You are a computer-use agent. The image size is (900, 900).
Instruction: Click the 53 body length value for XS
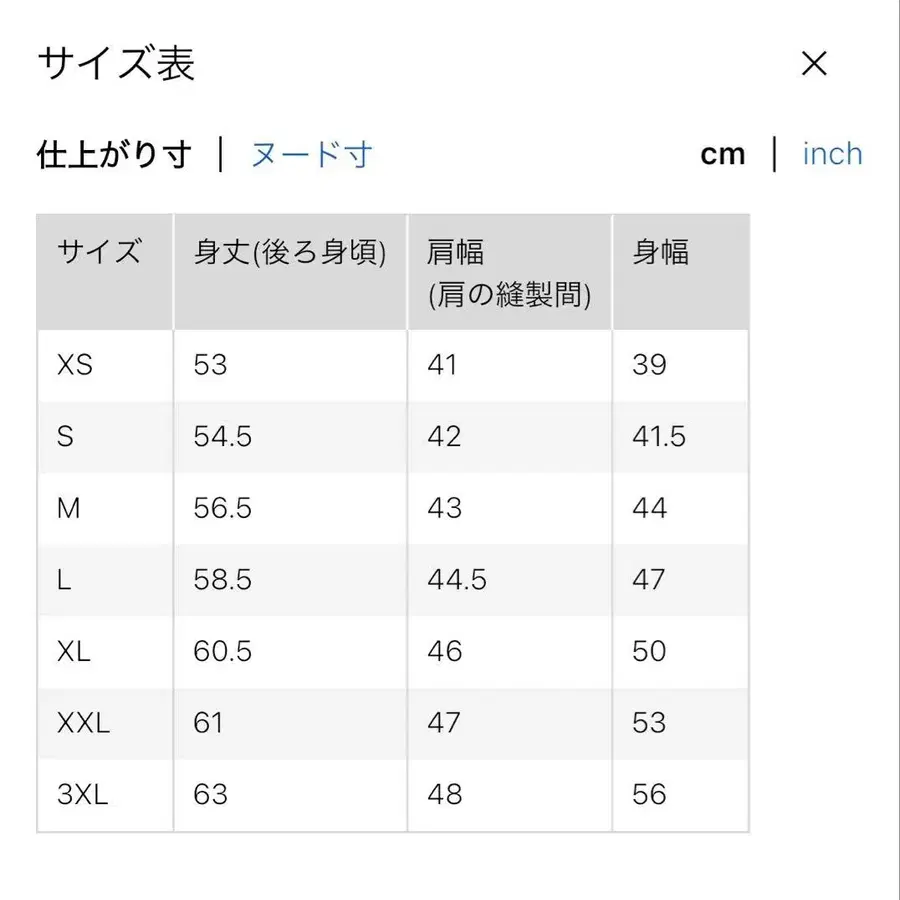click(209, 365)
